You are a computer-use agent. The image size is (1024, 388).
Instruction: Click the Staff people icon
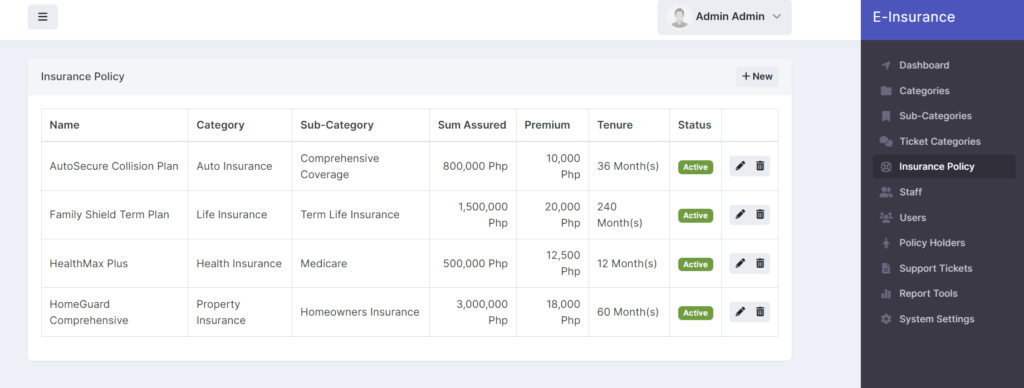pyautogui.click(x=886, y=192)
